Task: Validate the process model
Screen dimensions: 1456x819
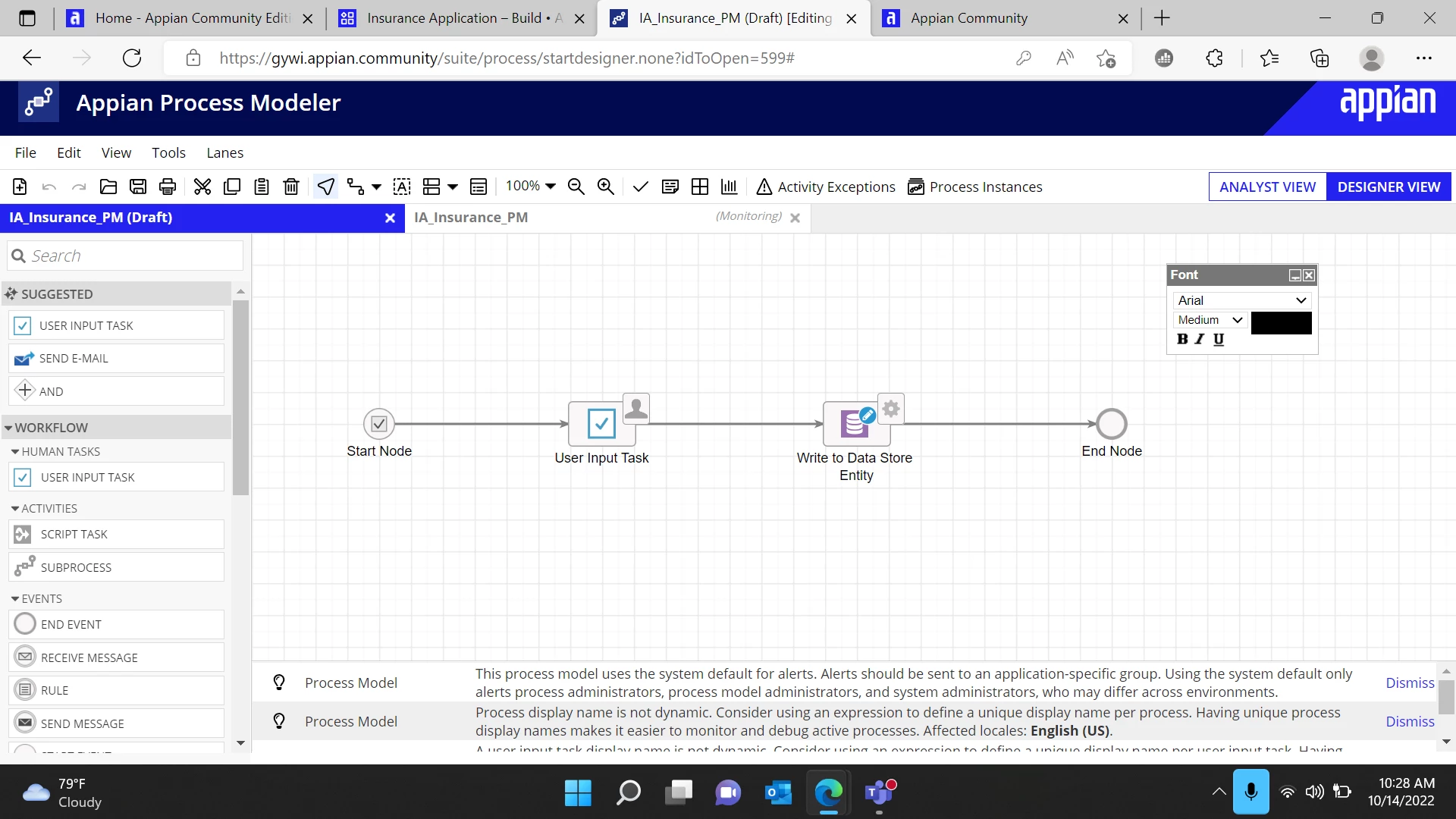Action: [x=641, y=187]
